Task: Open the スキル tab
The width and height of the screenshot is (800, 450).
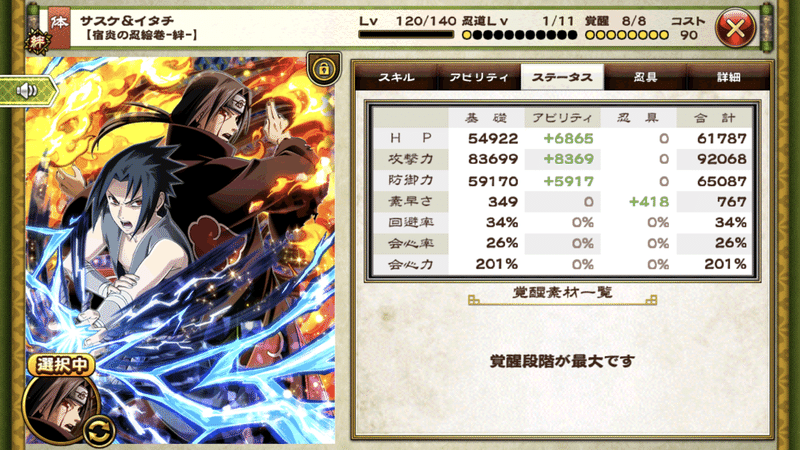Action: coord(396,77)
